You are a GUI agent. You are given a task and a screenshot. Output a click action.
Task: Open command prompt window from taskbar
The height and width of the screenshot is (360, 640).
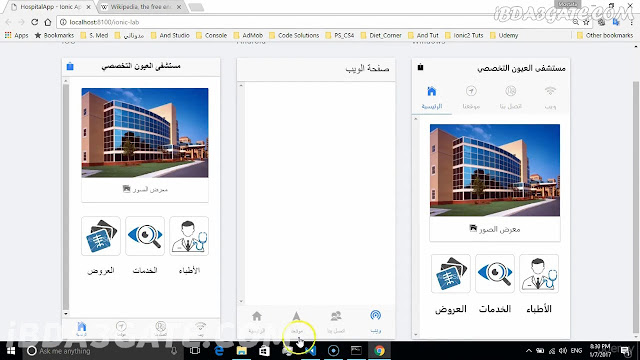coord(356,351)
